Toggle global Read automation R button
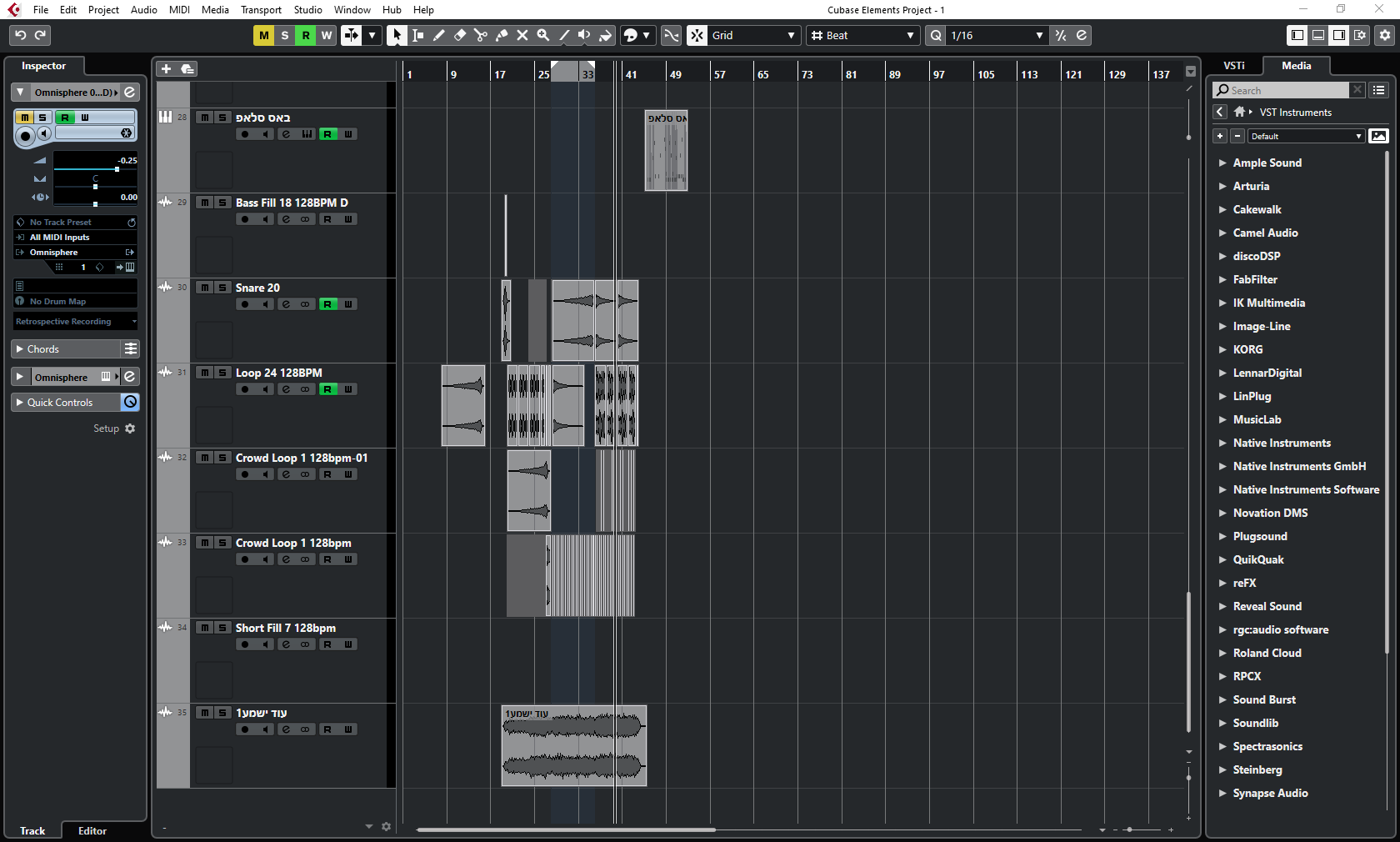The width and height of the screenshot is (1400, 842). (306, 35)
